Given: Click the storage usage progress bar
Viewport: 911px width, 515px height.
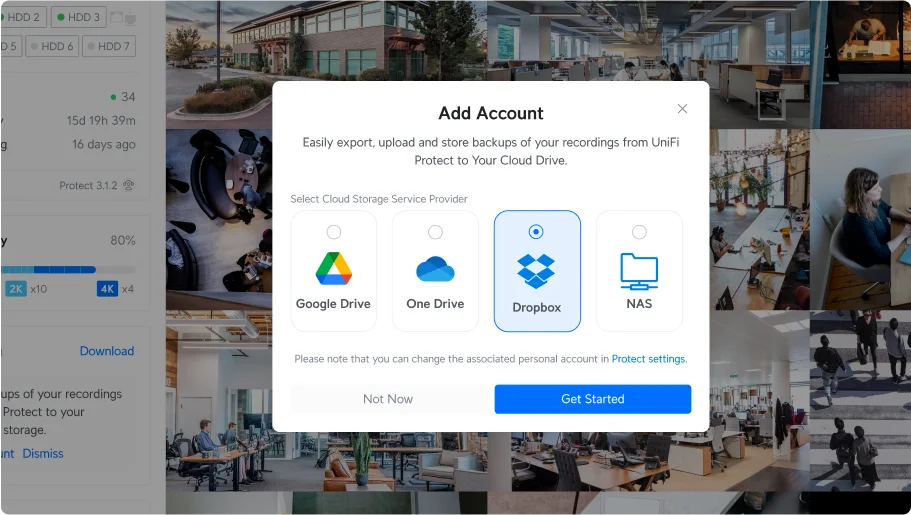Looking at the screenshot, I should pos(68,270).
